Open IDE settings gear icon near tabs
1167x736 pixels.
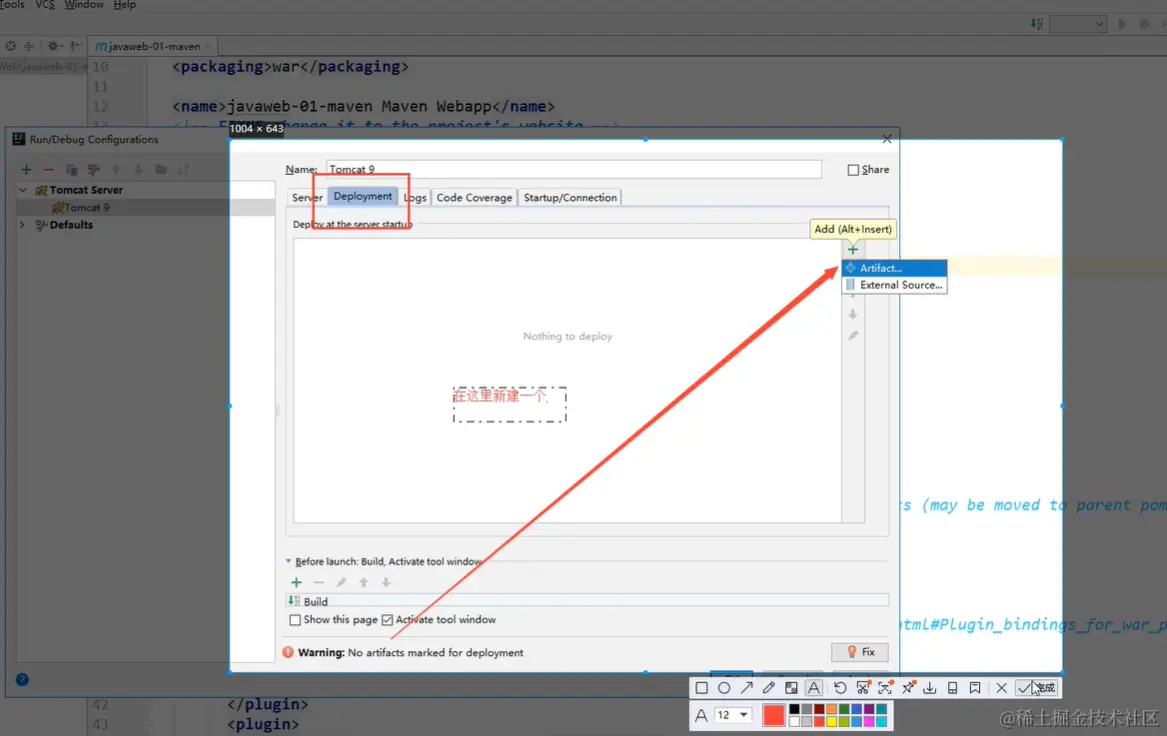point(53,46)
